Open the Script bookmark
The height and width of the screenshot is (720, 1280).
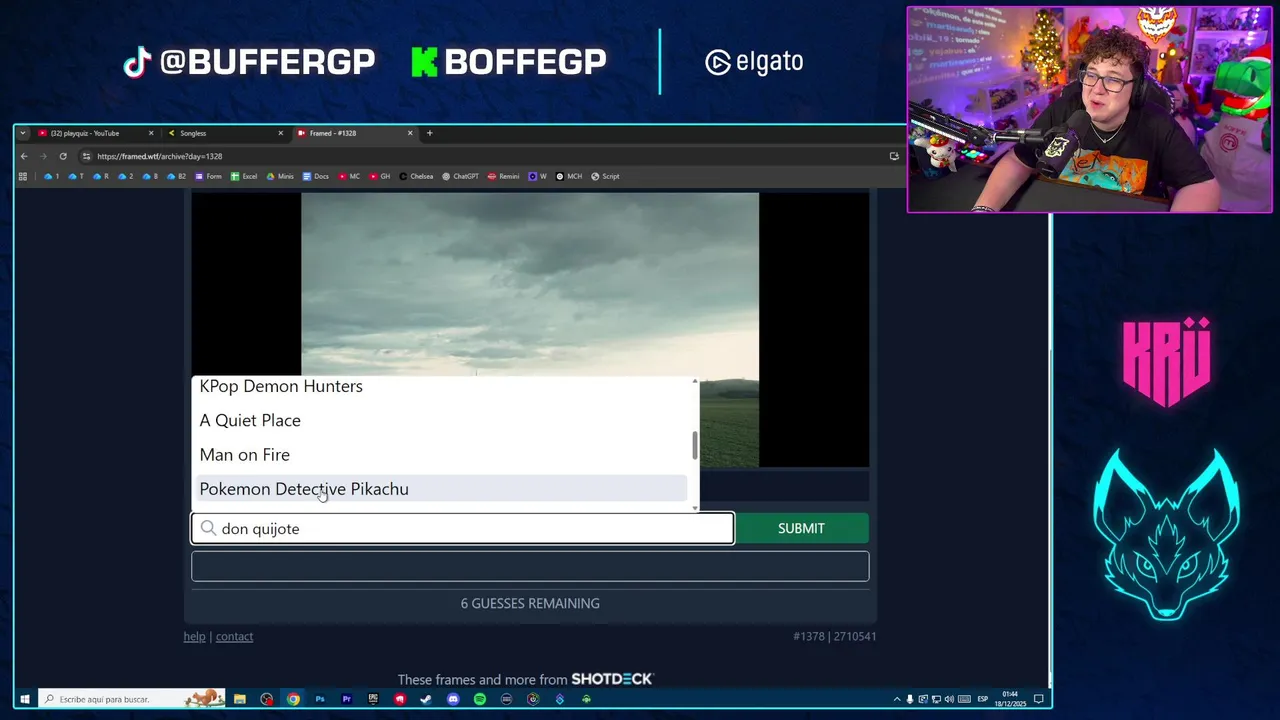click(605, 176)
